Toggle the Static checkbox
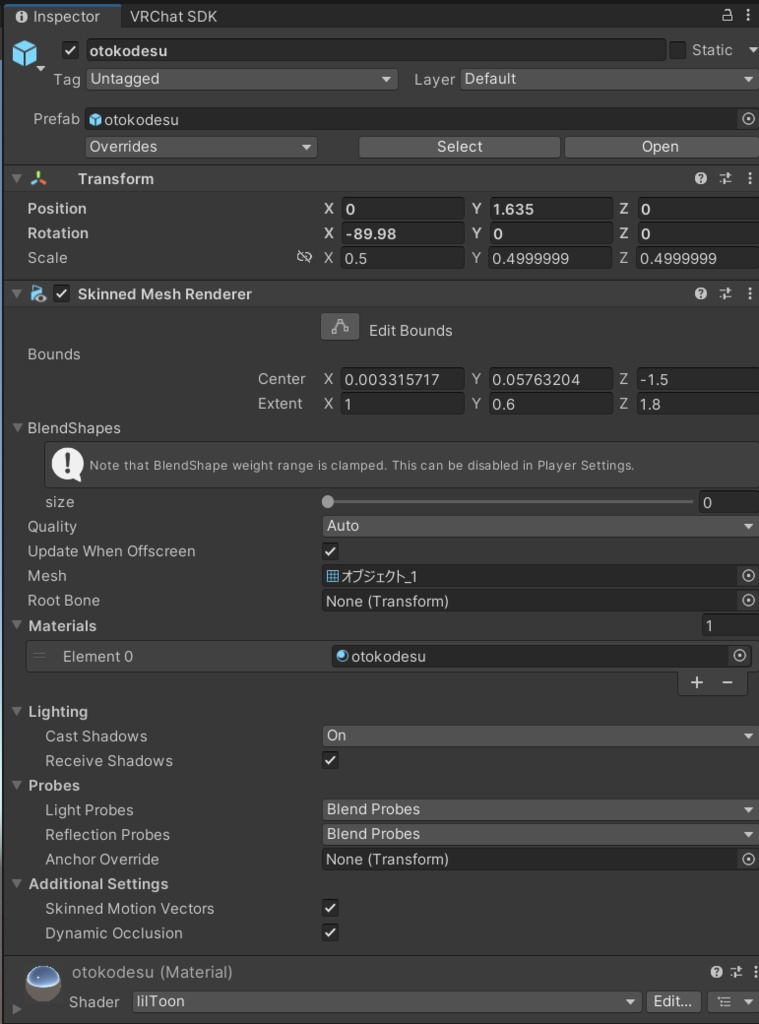Image resolution: width=759 pixels, height=1024 pixels. point(678,50)
